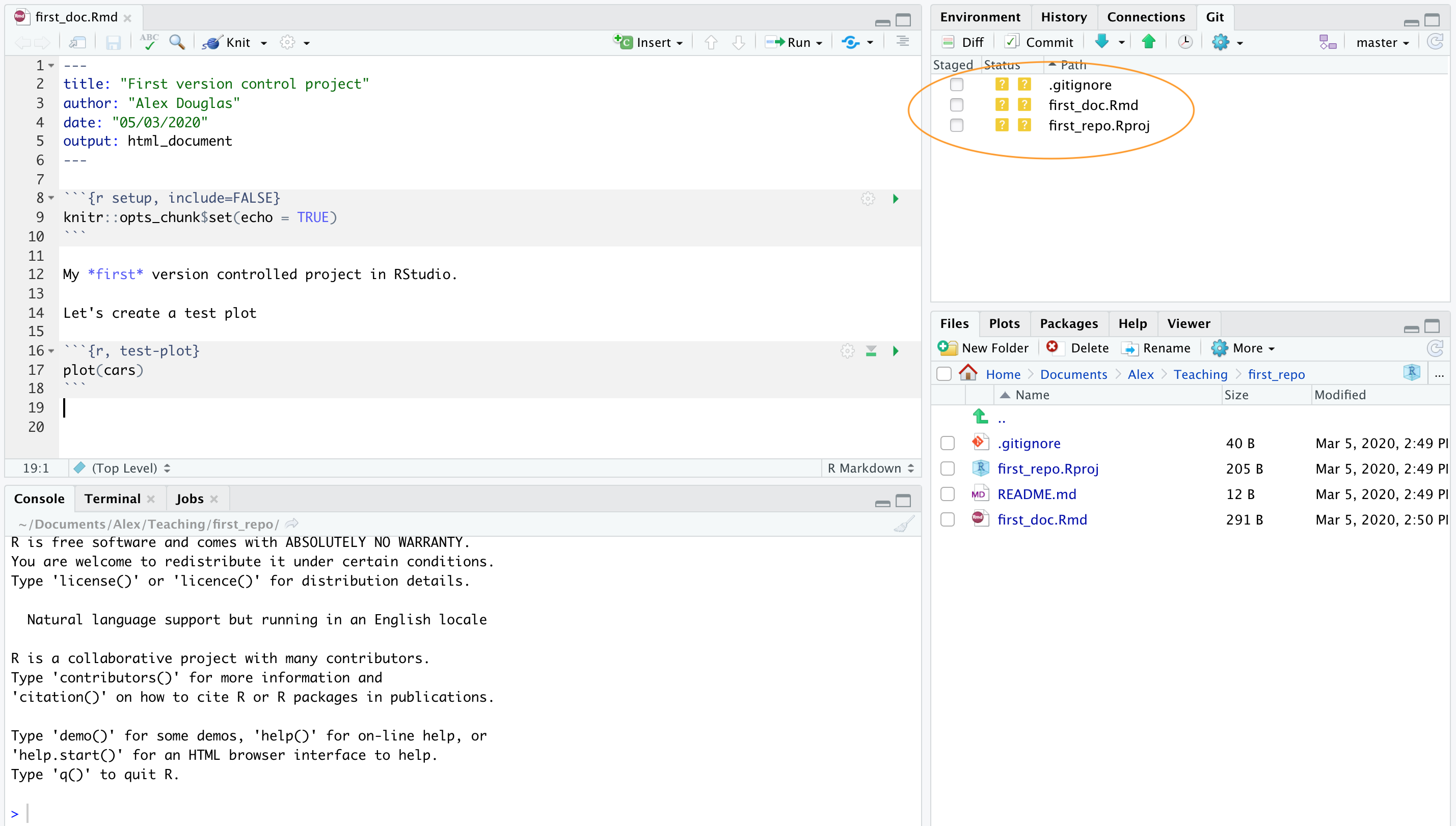This screenshot has width=1456, height=826.
Task: Open first_repo.Rproj link in Files
Action: pos(1047,469)
